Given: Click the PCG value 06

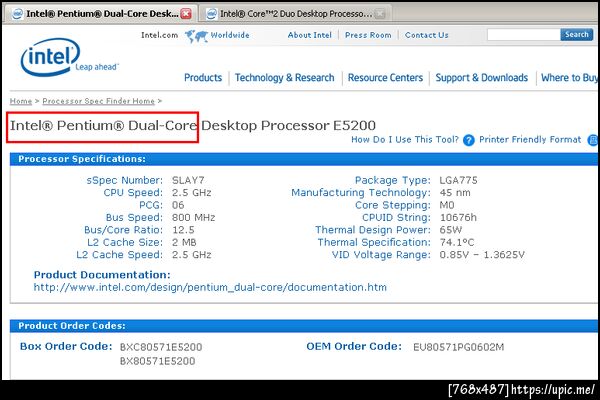Looking at the screenshot, I should point(178,205).
